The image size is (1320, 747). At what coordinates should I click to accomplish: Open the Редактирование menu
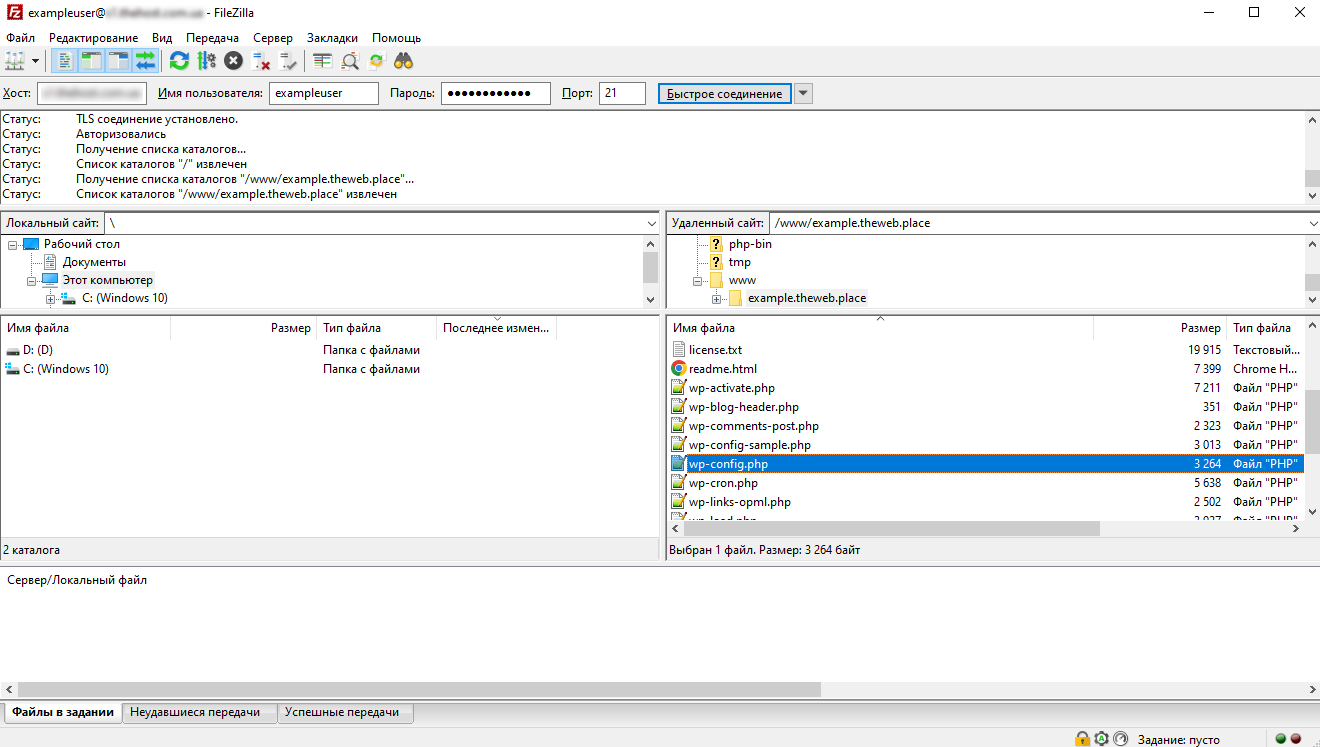pos(94,38)
